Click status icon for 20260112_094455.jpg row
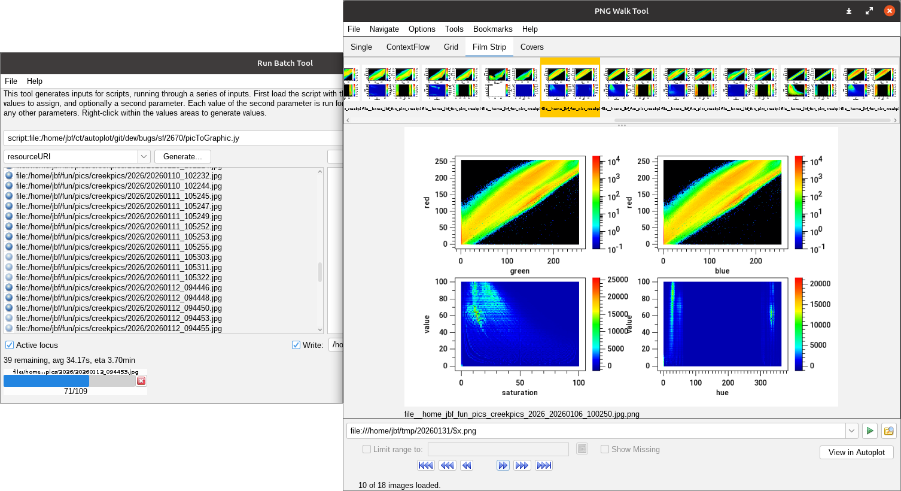The height and width of the screenshot is (491, 901). (x=9, y=328)
